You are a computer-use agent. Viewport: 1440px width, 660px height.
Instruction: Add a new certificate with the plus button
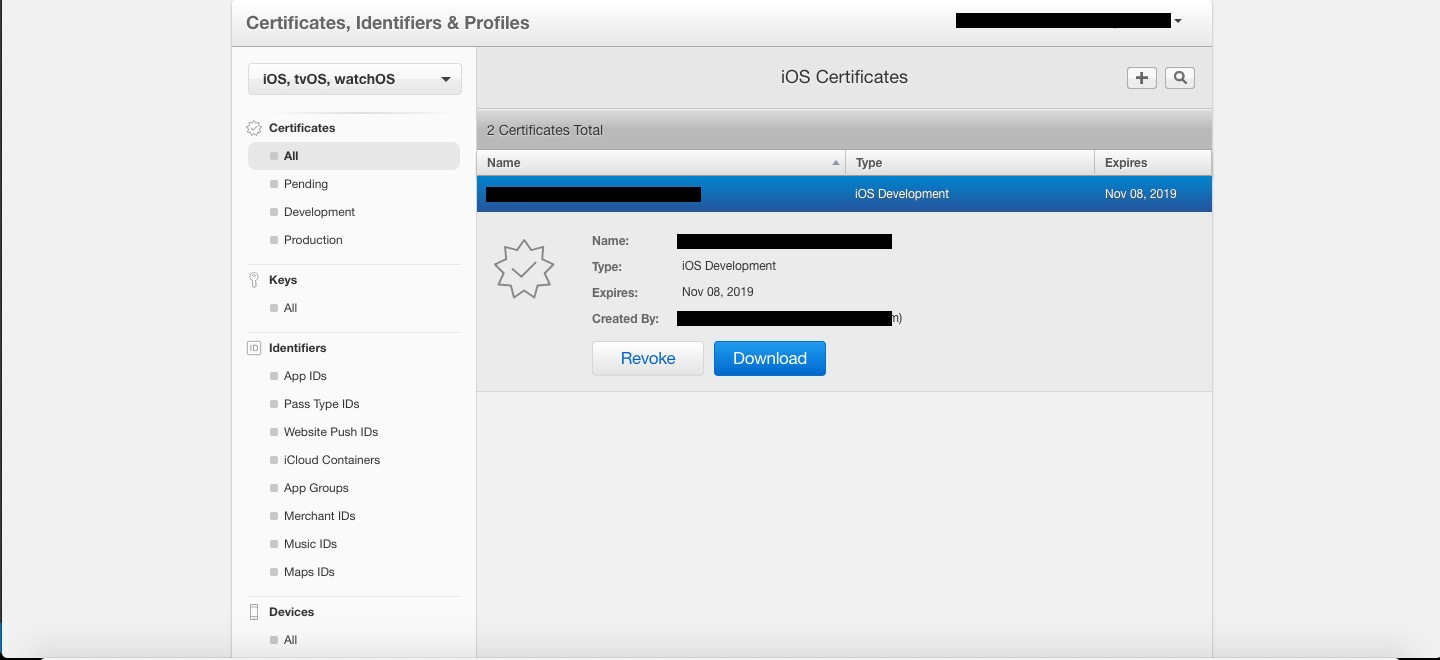(1141, 78)
